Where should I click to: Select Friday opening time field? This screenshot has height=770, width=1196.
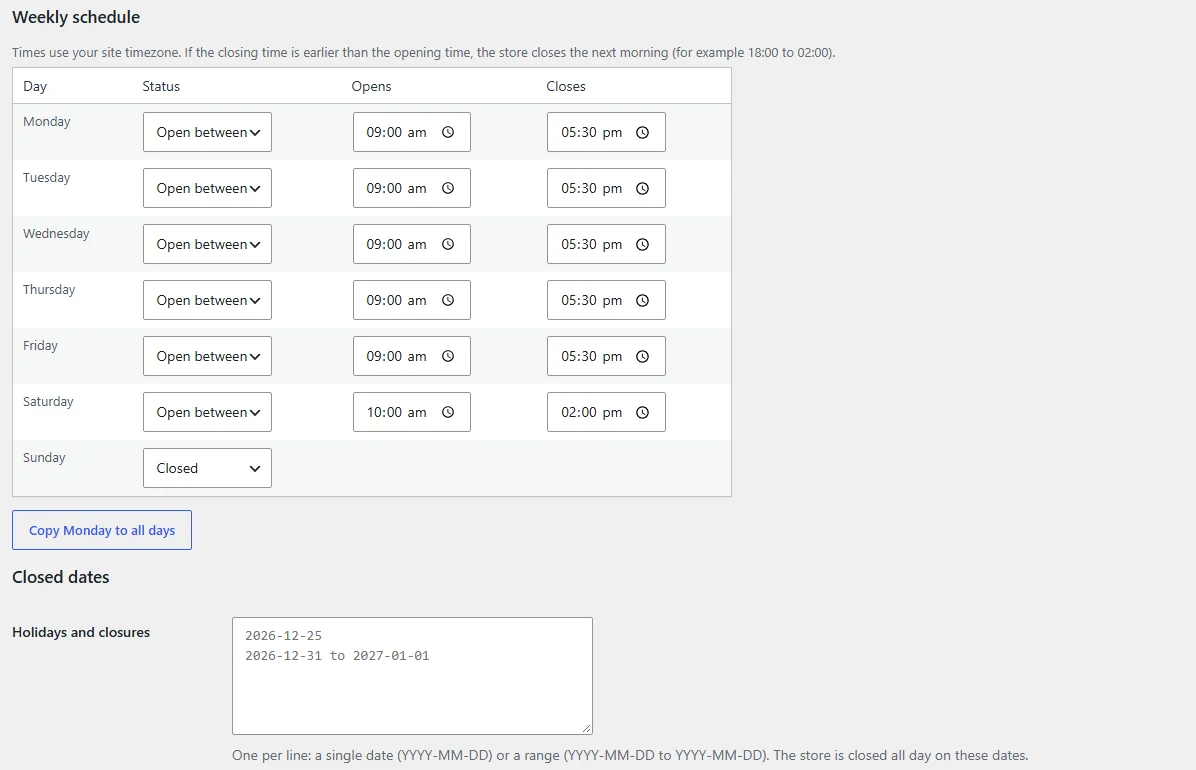click(412, 356)
